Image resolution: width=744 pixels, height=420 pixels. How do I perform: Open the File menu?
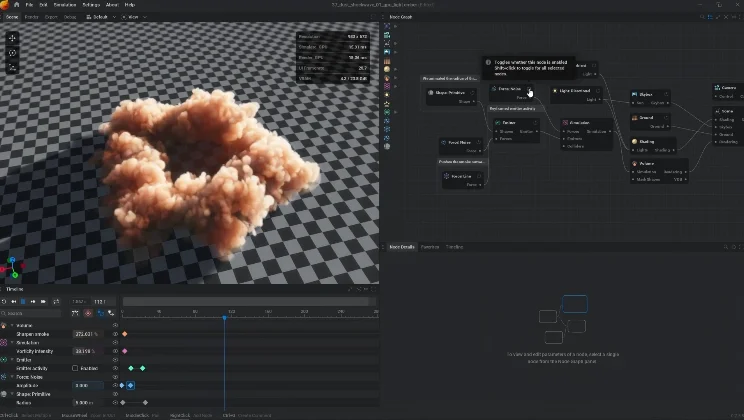pos(29,5)
